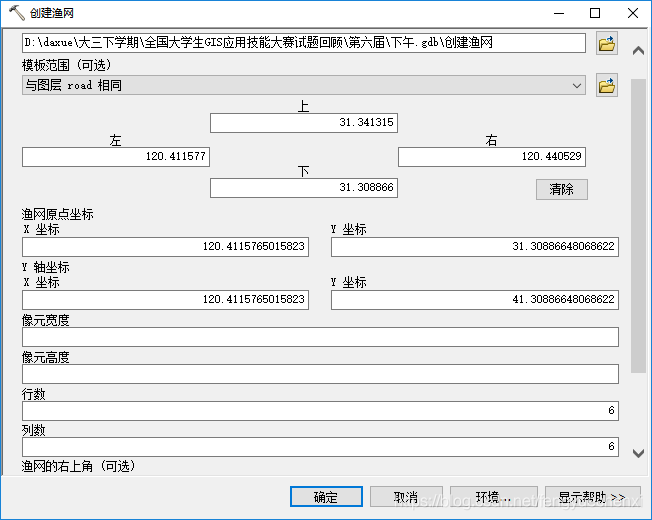Close the 创建渔网 dialog
Viewport: 652px width, 520px height.
tap(633, 13)
